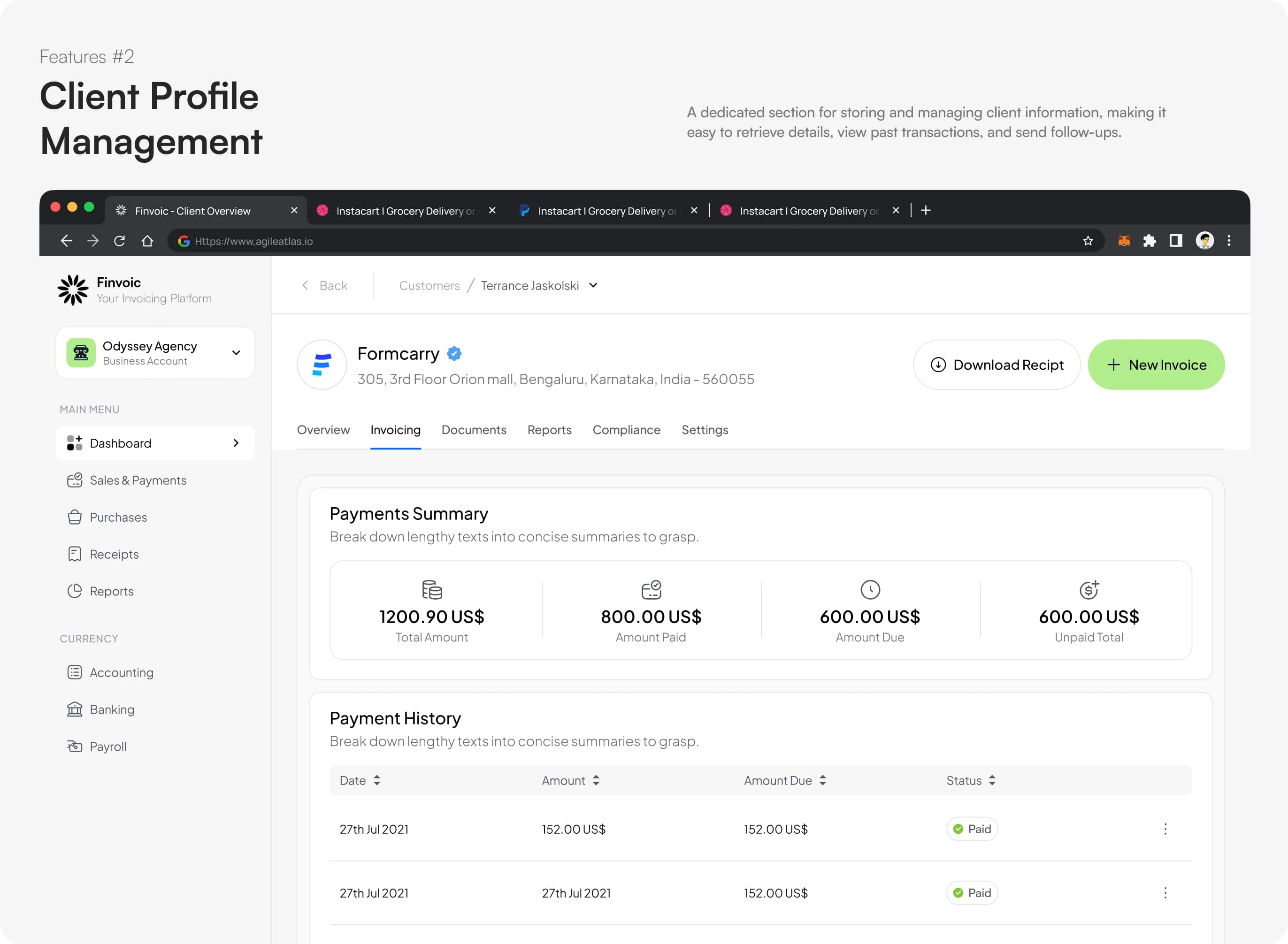
Task: Switch to the Compliance tab
Action: (x=626, y=430)
